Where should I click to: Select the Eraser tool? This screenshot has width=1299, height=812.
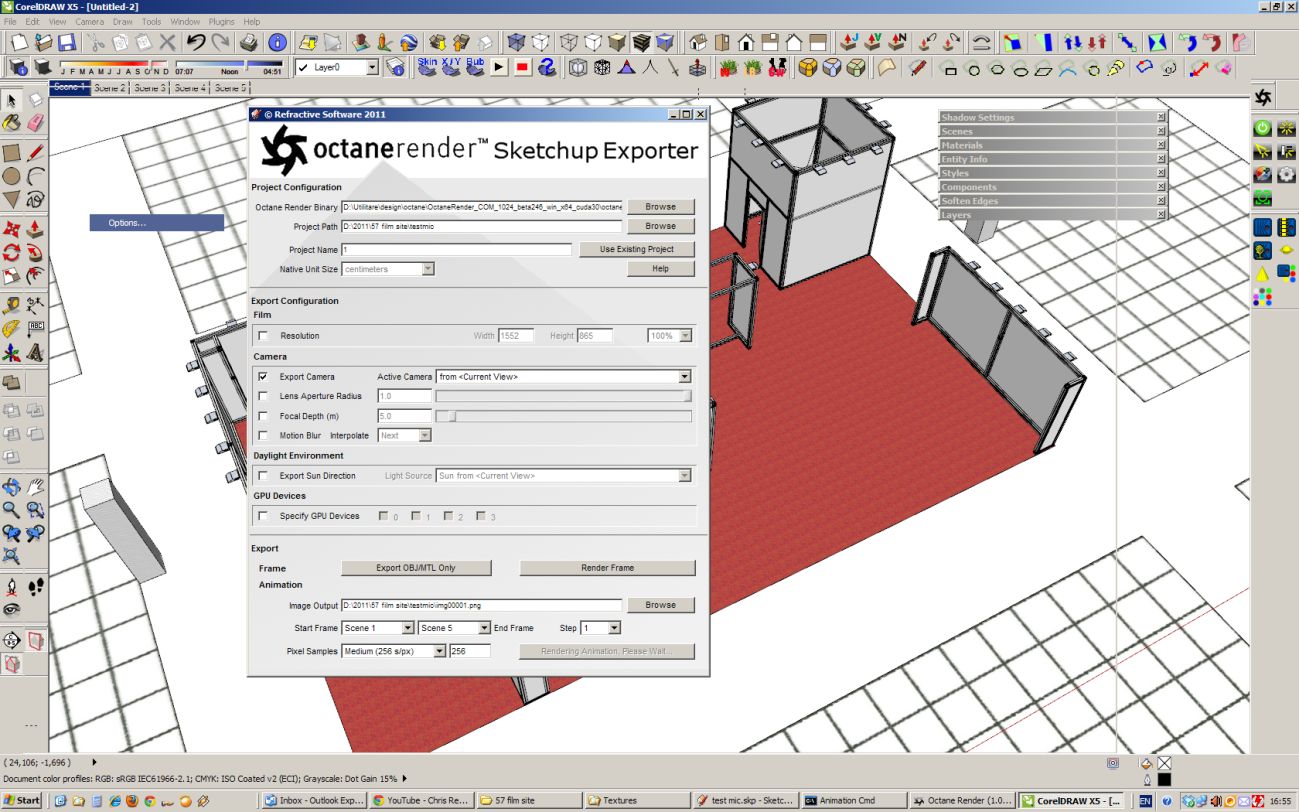36,122
